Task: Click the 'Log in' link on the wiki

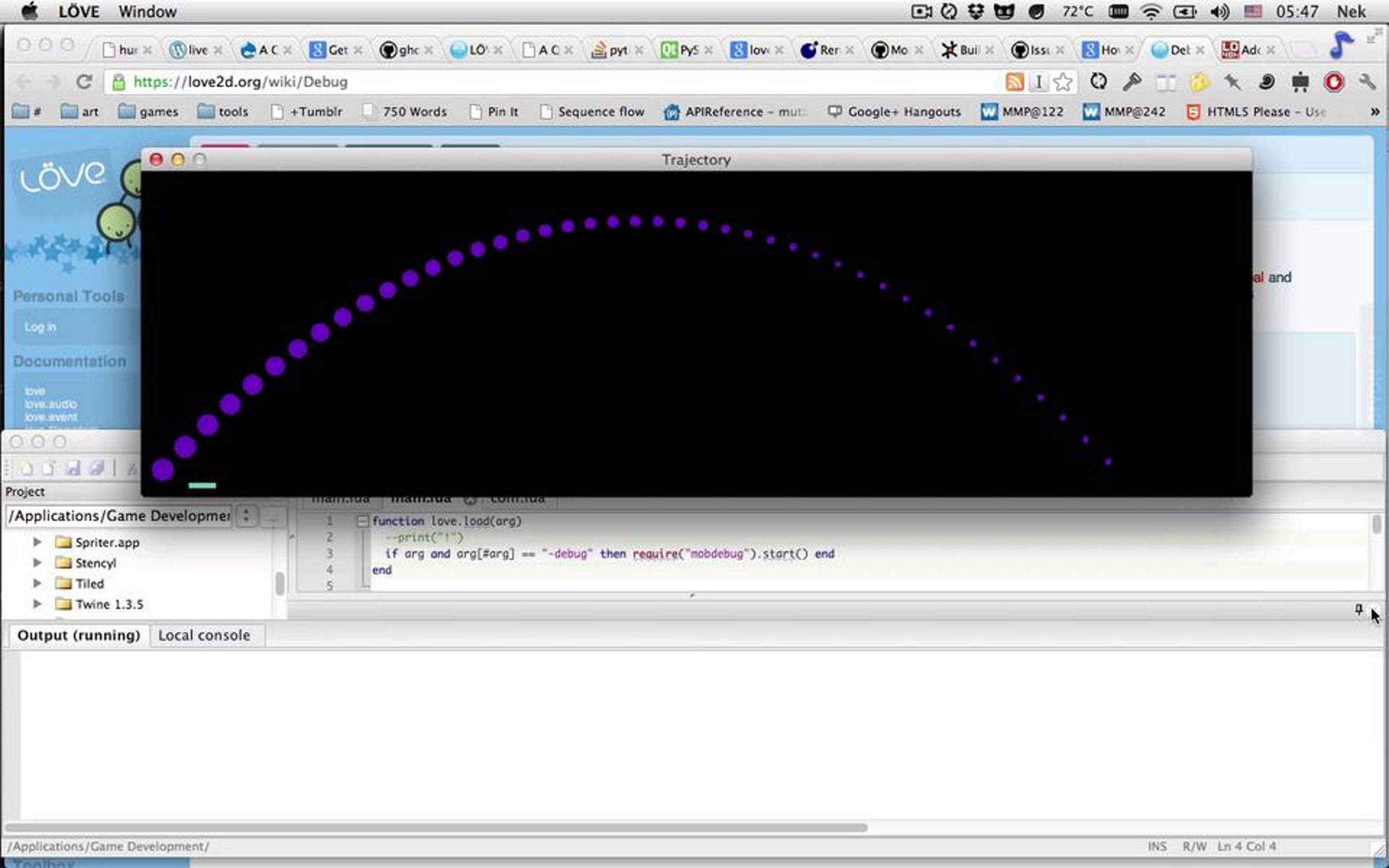Action: 41,328
